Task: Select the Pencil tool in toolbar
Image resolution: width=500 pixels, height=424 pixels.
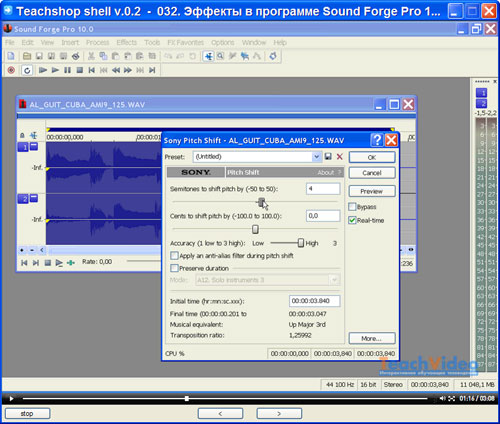Action: pyautogui.click(x=232, y=56)
